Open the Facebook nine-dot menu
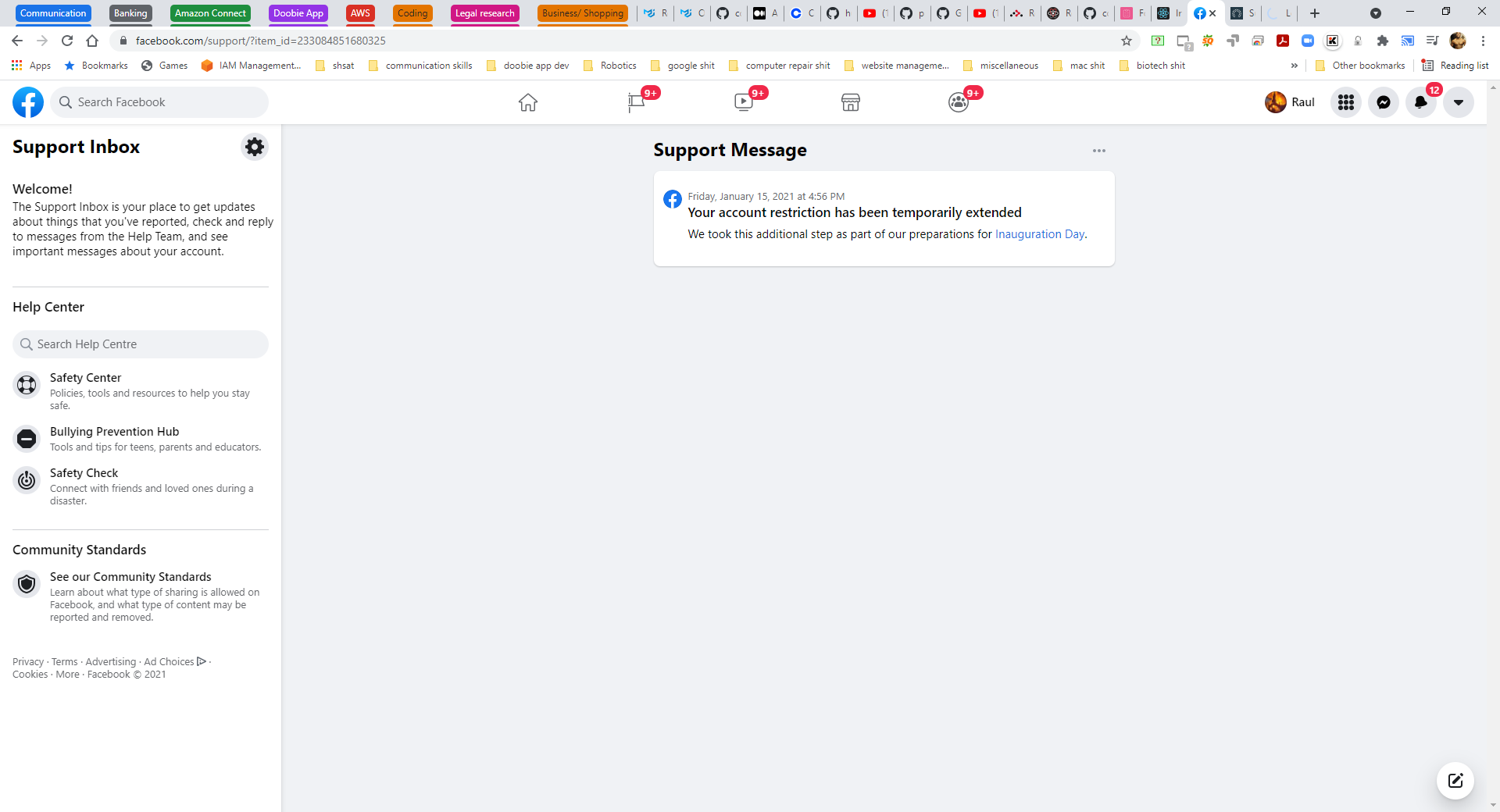The width and height of the screenshot is (1500, 812). (1346, 102)
